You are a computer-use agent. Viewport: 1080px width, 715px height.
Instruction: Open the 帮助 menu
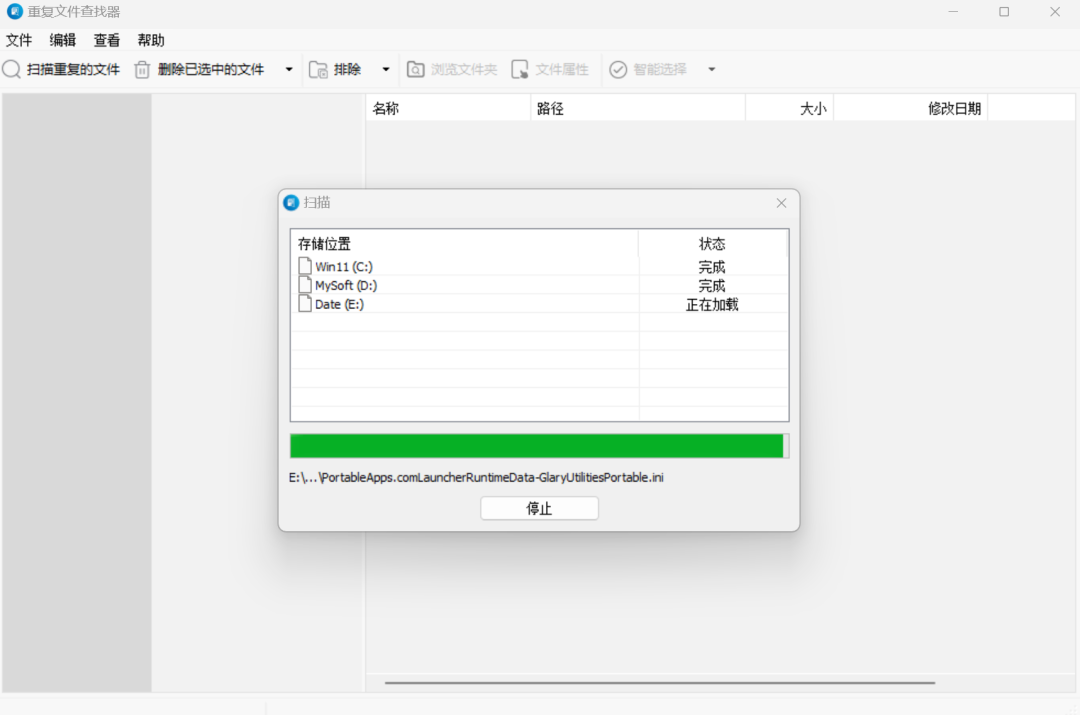pos(151,40)
